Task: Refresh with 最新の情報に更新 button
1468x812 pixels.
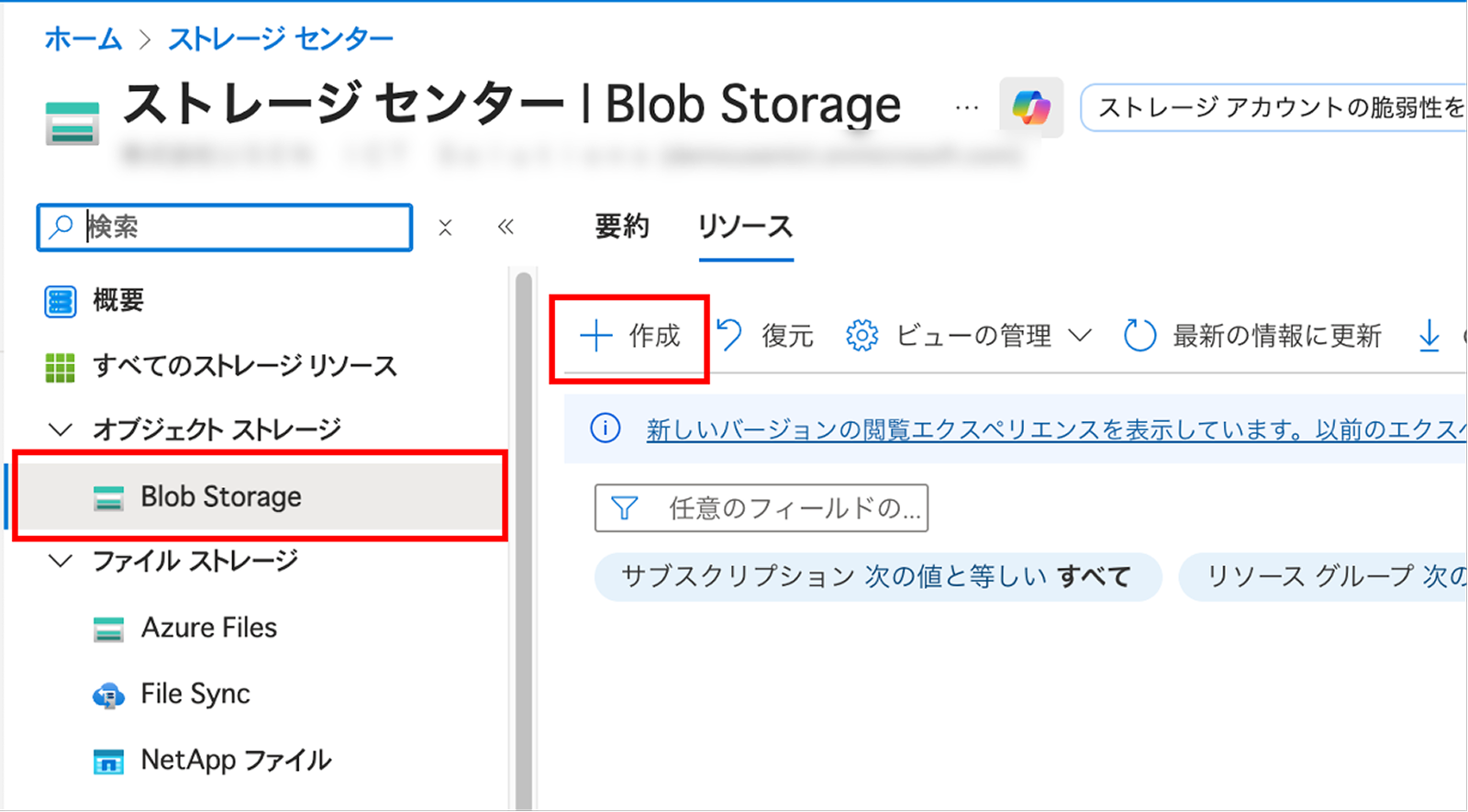Action: (1253, 337)
